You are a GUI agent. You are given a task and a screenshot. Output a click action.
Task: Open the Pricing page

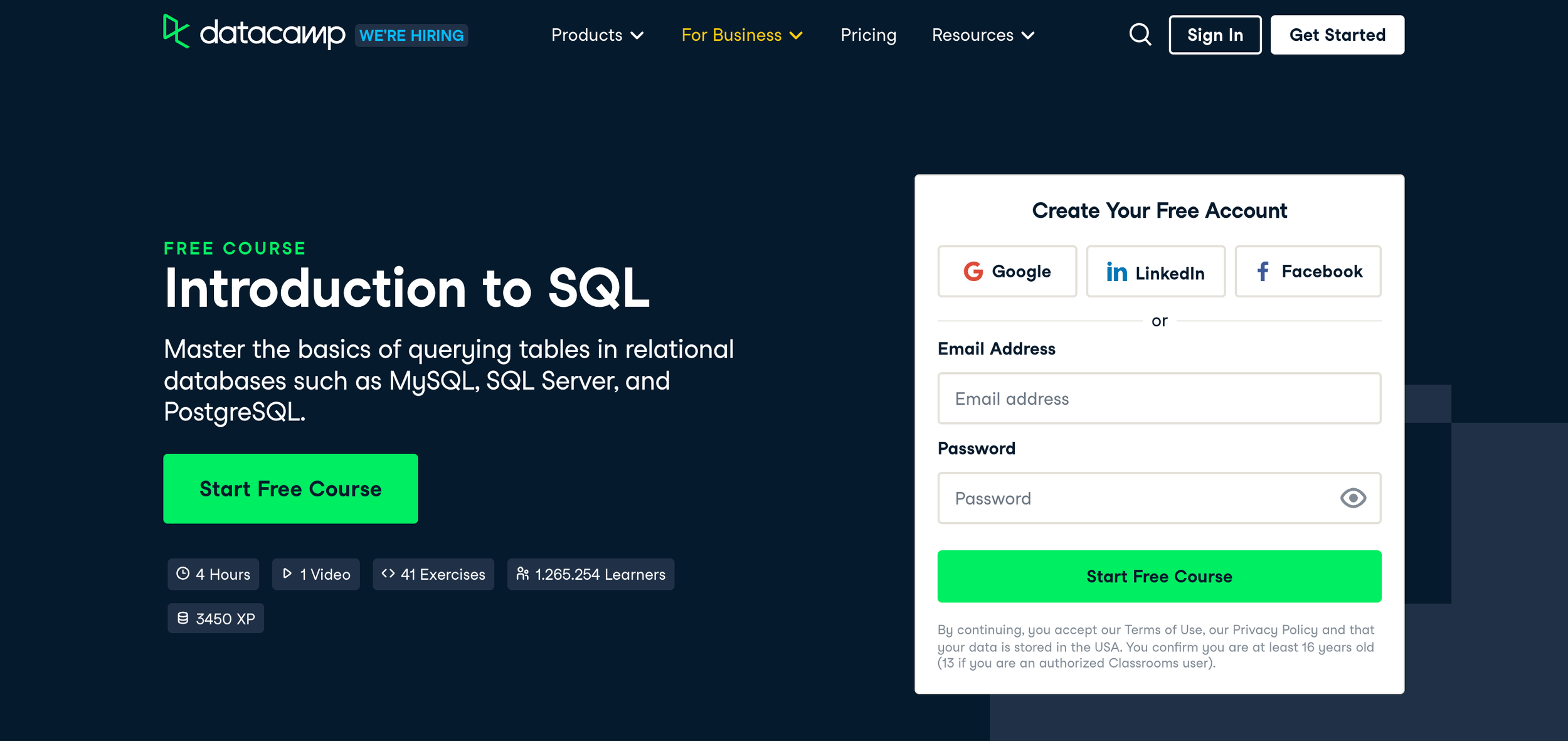pos(868,35)
